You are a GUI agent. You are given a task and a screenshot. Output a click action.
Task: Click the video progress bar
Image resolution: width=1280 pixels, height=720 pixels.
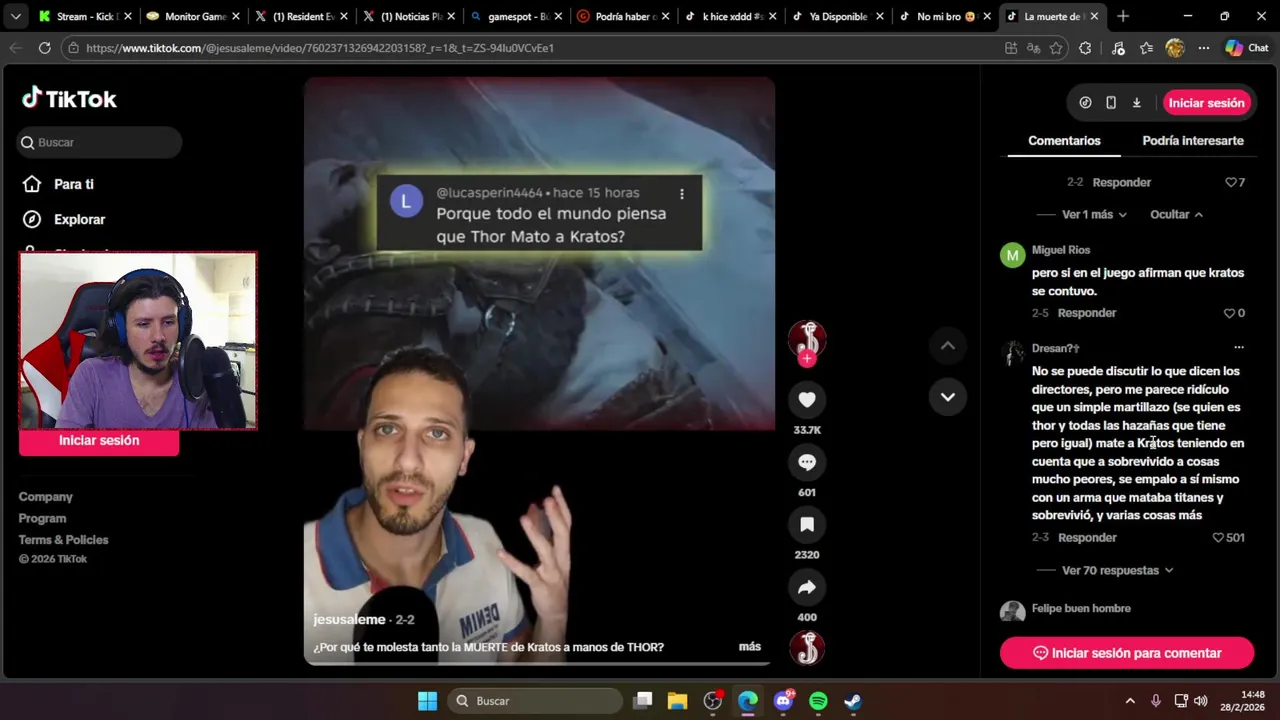tap(539, 663)
